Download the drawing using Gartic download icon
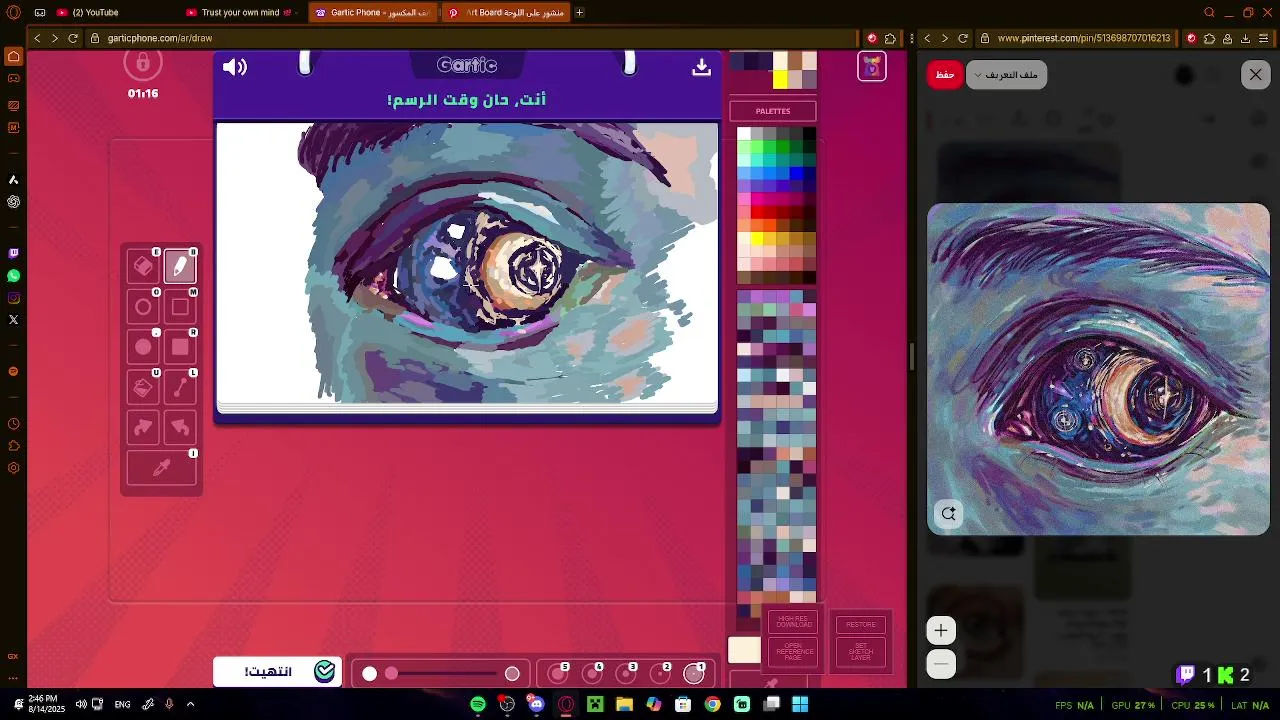Viewport: 1280px width, 720px height. point(701,67)
